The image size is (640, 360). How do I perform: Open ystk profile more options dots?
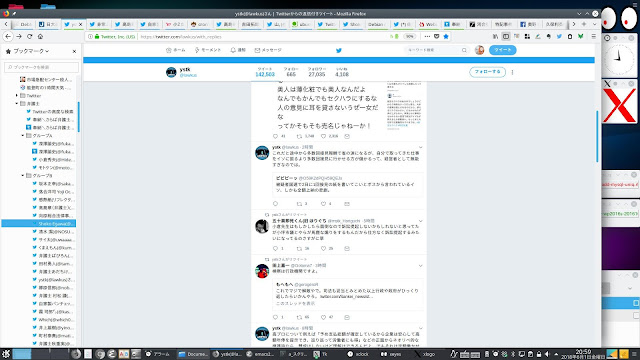tap(512, 72)
